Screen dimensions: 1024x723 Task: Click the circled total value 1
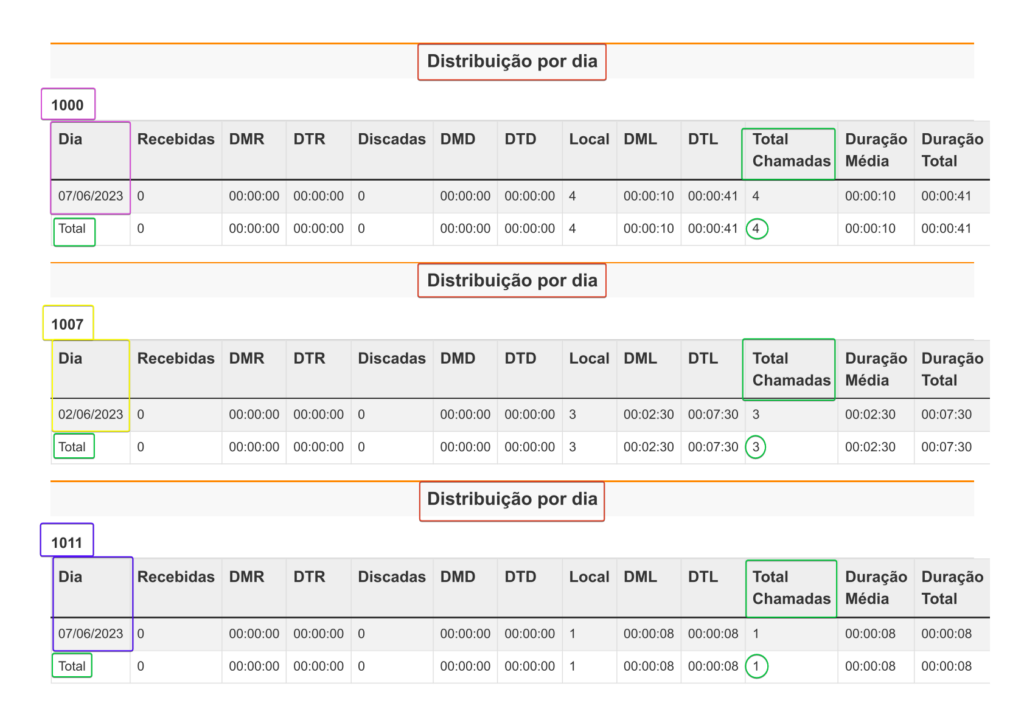click(x=756, y=666)
